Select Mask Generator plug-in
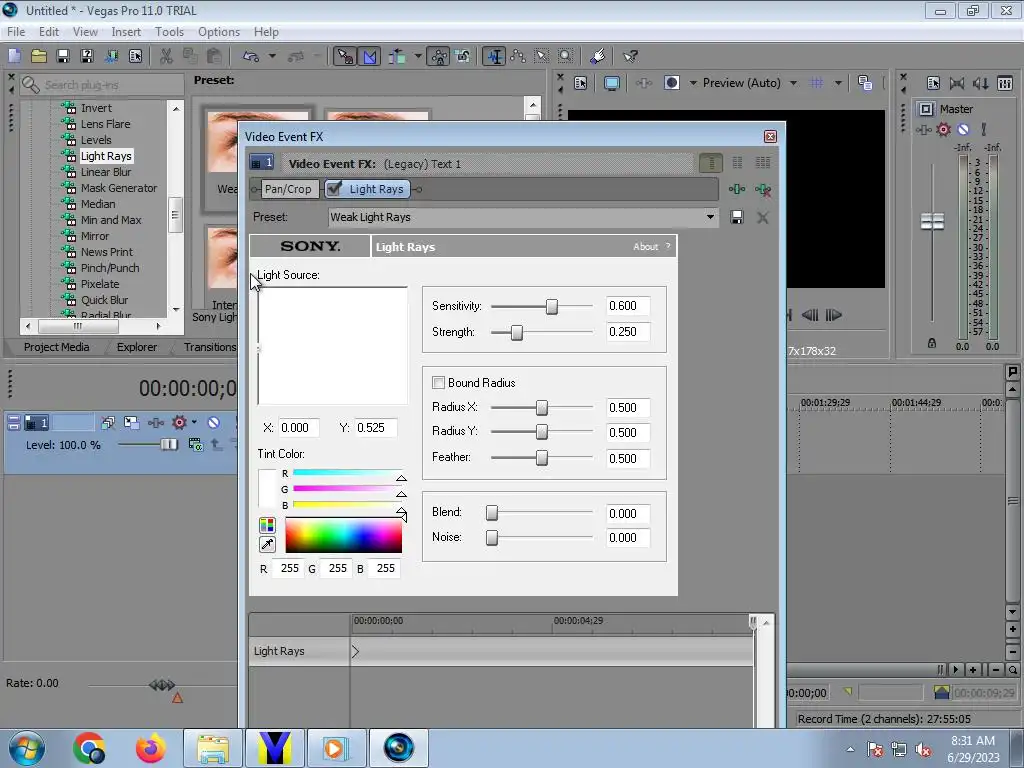The height and width of the screenshot is (768, 1024). (x=119, y=187)
